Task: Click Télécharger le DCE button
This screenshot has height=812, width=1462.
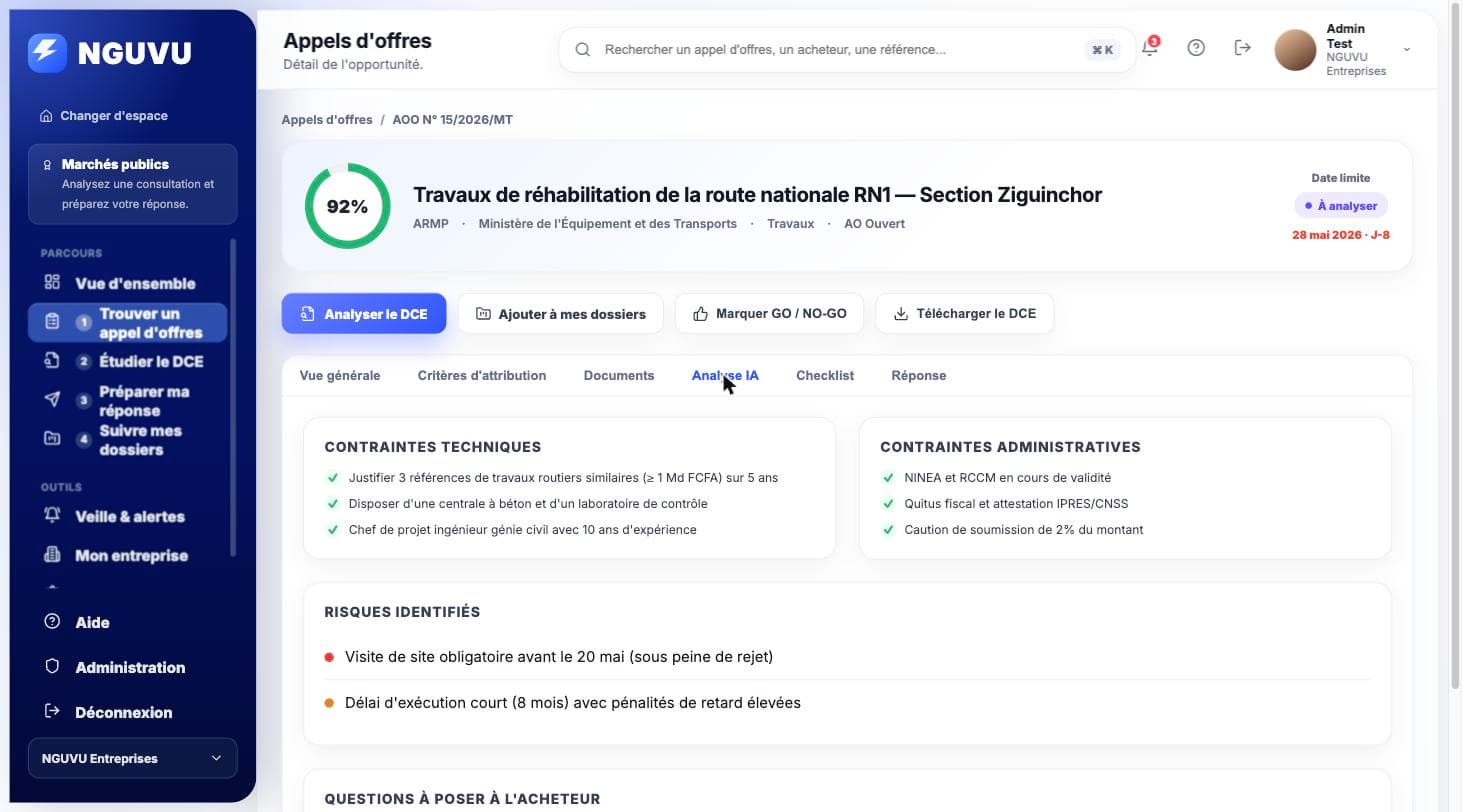Action: (964, 313)
